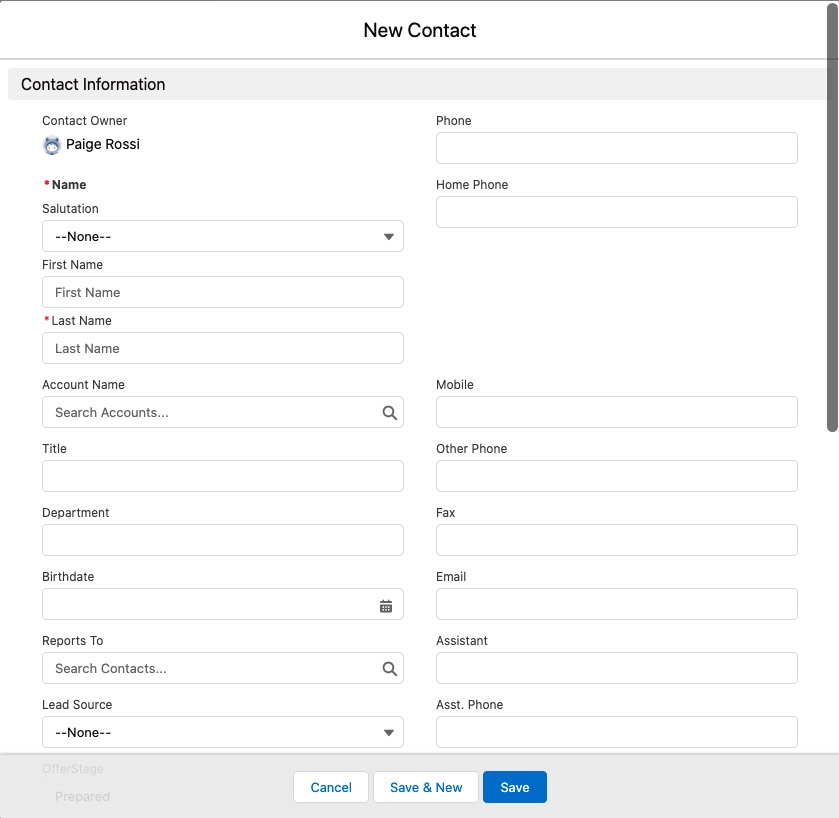
Task: Click the Save & New button
Action: (426, 787)
